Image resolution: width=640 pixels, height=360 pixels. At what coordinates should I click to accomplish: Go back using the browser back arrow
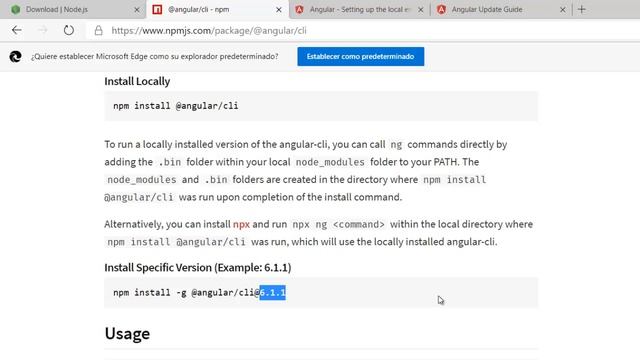coord(17,30)
